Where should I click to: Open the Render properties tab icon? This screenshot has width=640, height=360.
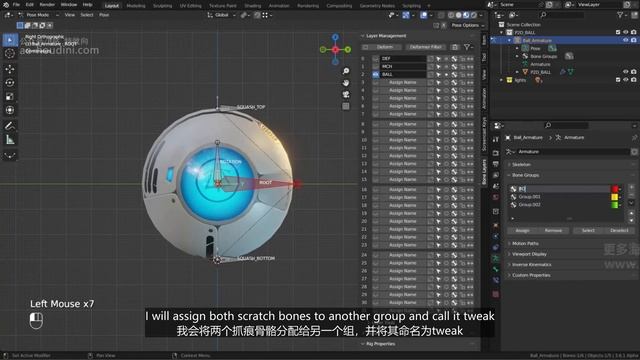tap(496, 153)
